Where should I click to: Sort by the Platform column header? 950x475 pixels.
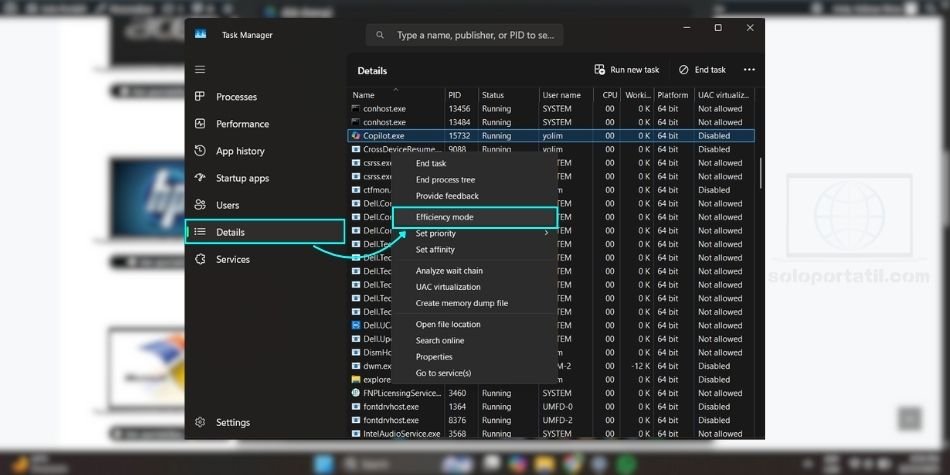point(673,95)
